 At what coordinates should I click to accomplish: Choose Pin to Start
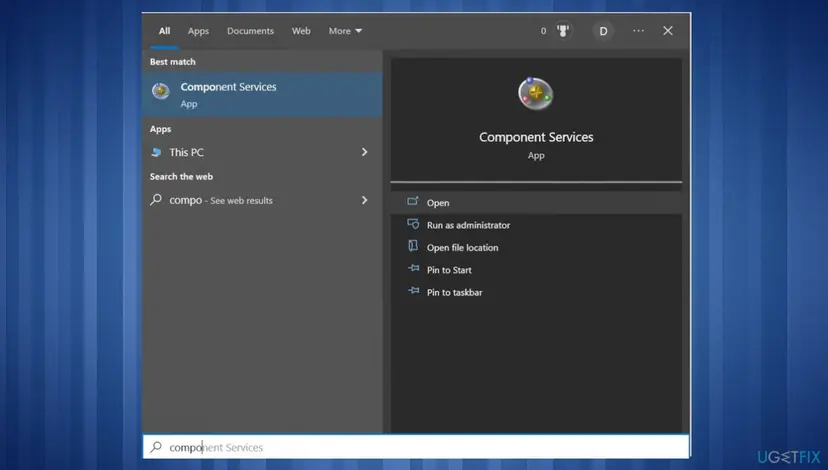pyautogui.click(x=536, y=270)
